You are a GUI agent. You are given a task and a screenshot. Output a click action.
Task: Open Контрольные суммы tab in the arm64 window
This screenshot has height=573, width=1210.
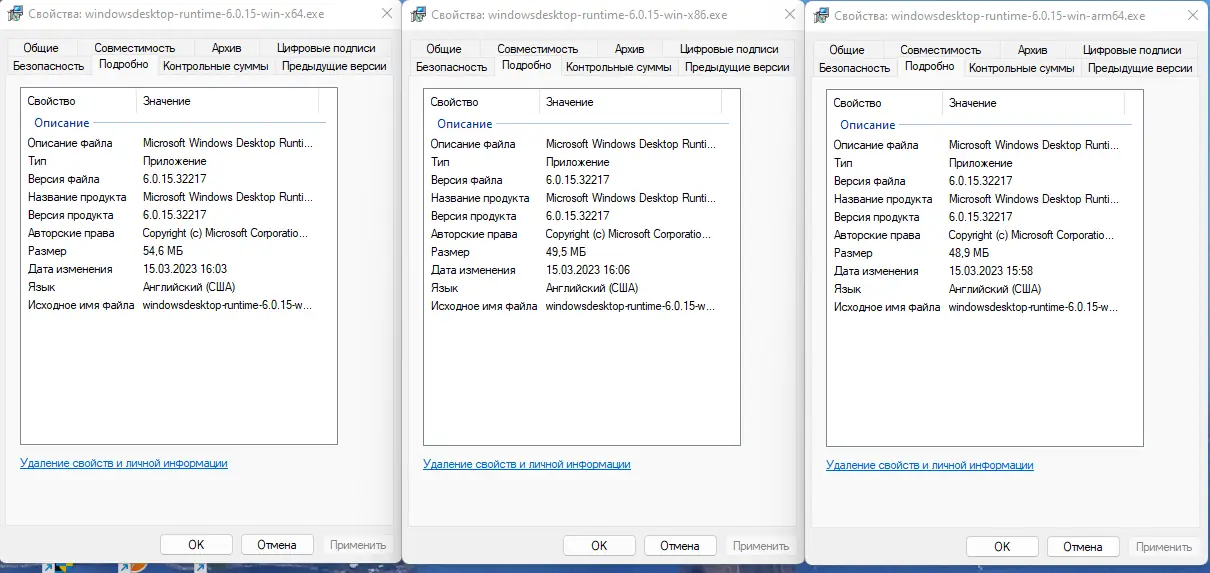pyautogui.click(x=1022, y=68)
